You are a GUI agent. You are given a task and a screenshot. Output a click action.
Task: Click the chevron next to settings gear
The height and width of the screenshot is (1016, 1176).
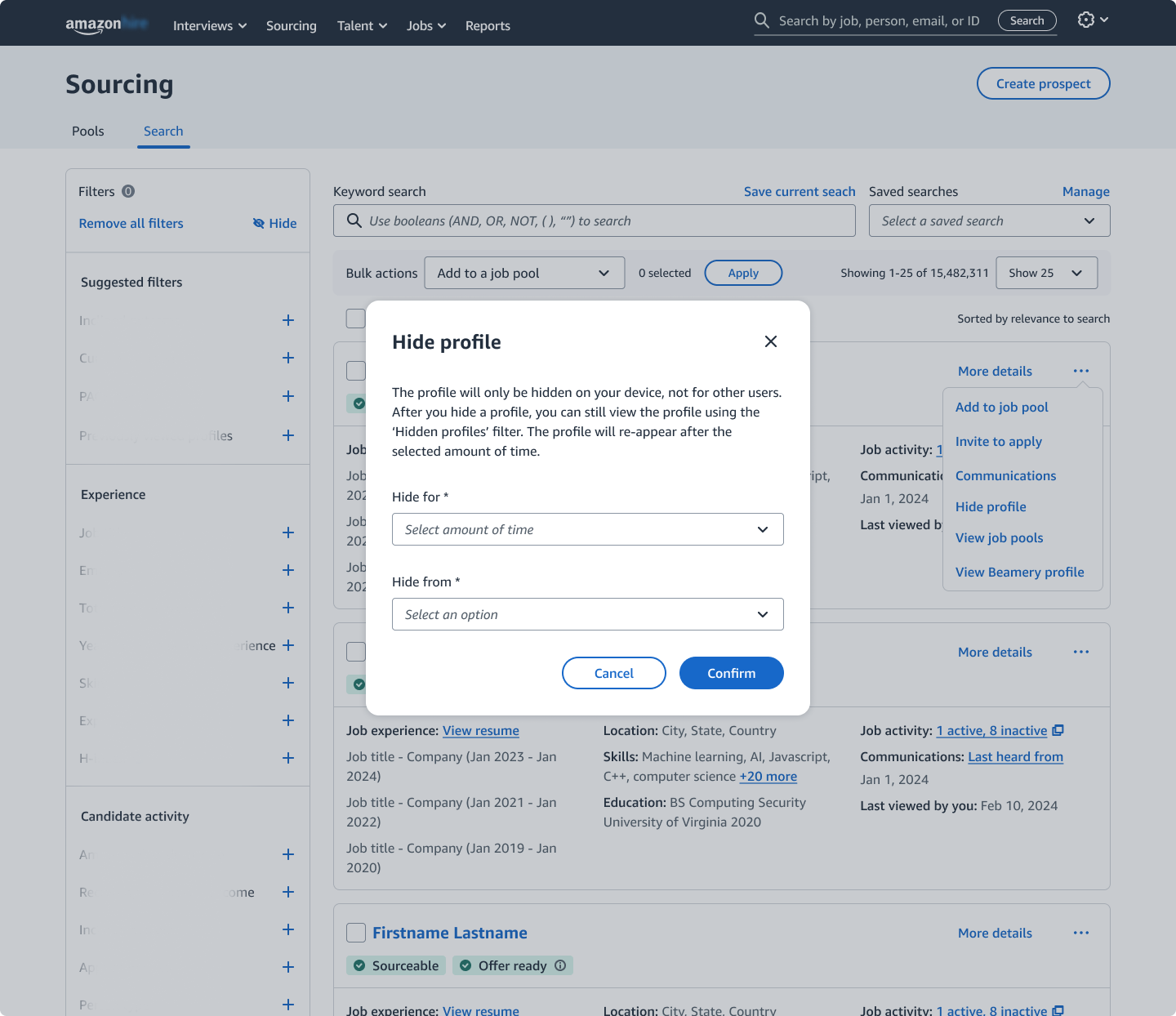pos(1104,20)
